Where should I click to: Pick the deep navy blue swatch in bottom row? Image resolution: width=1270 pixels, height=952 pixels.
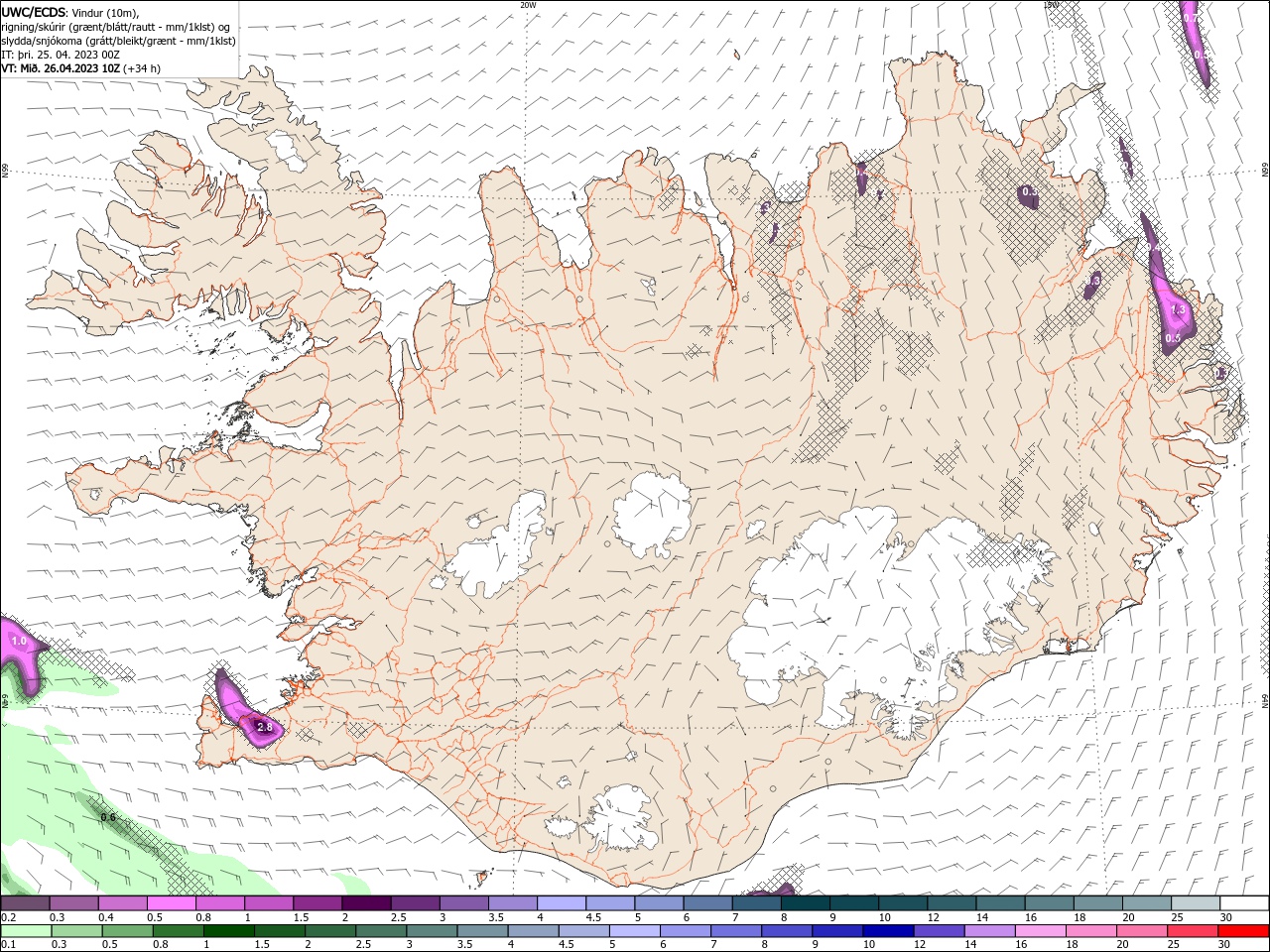coord(888,931)
